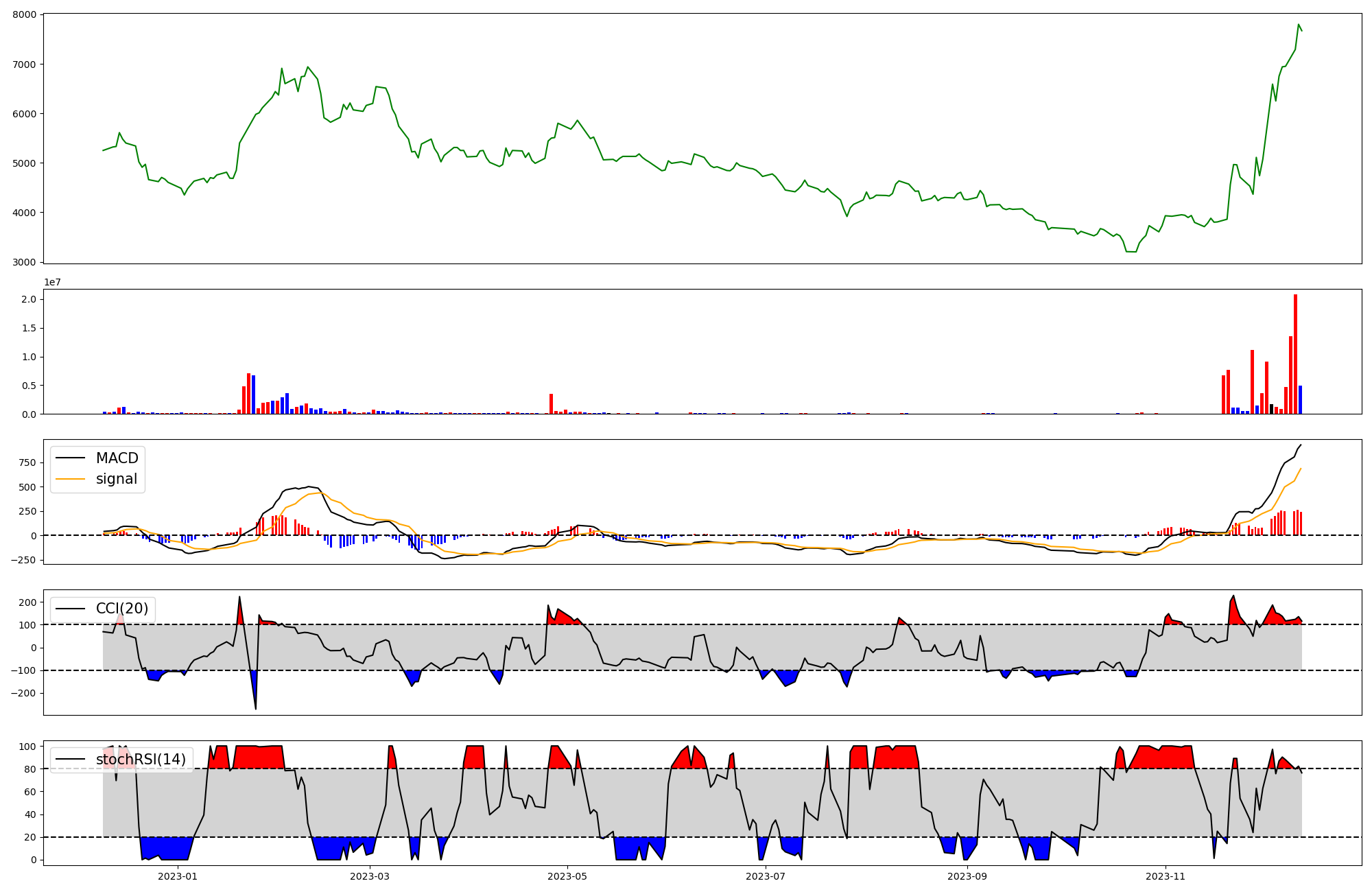The image size is (1372, 892).
Task: Click the 750 tick on MACD axis
Action: [x=29, y=463]
